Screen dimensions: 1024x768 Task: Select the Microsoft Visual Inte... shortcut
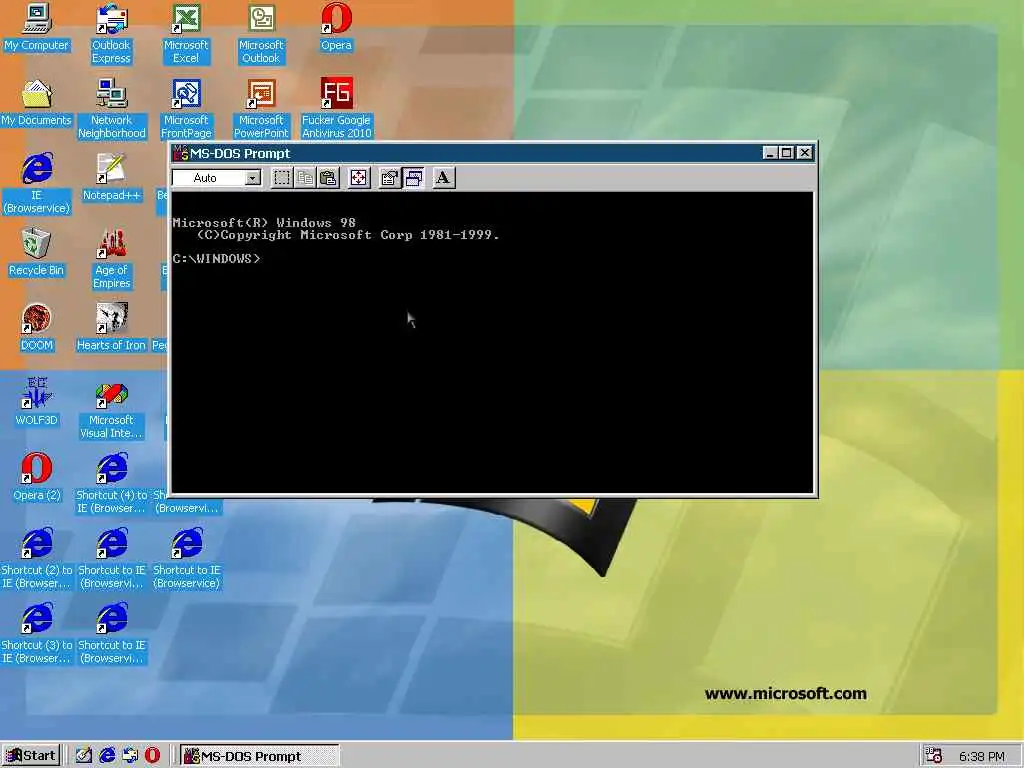(112, 409)
